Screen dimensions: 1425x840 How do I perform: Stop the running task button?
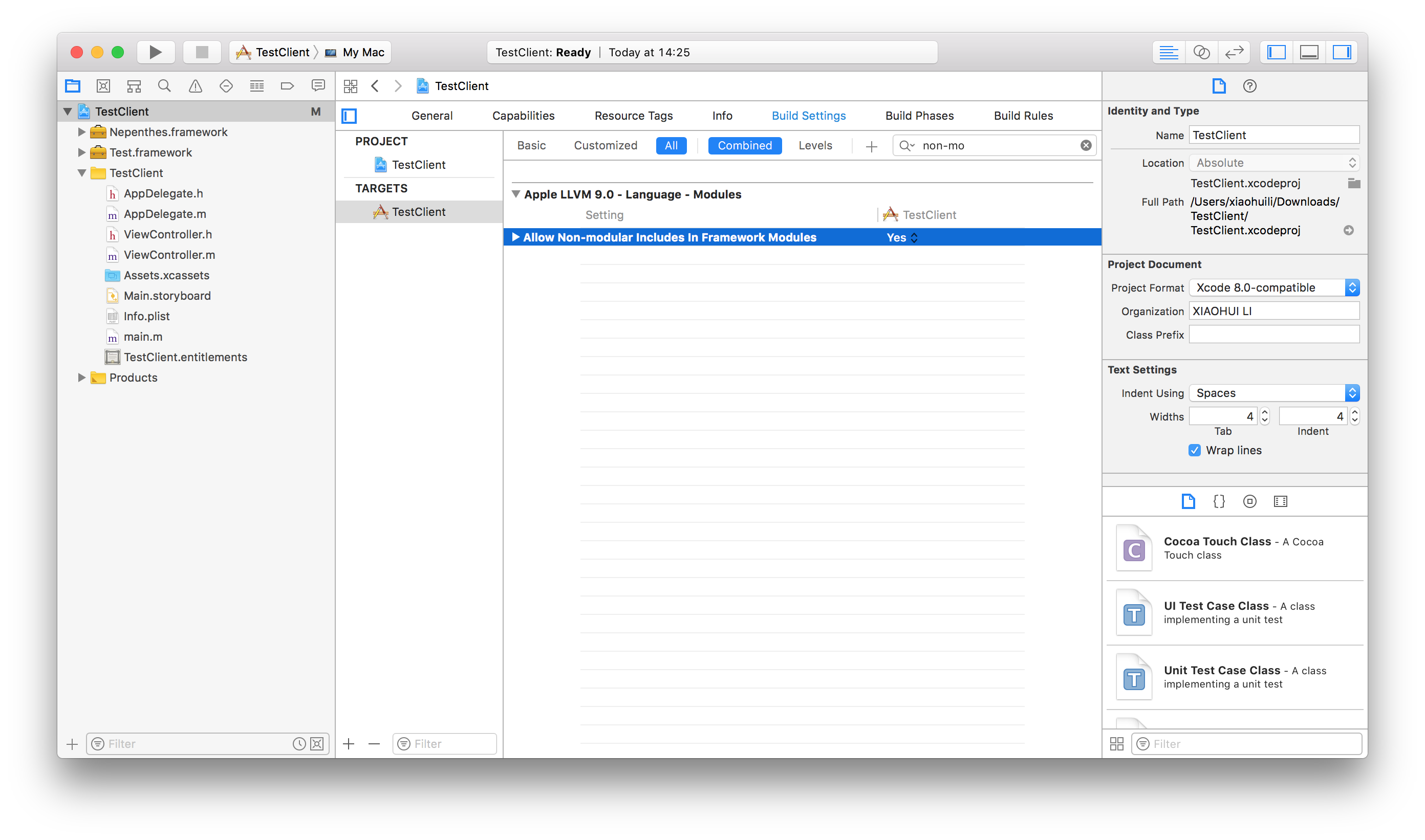(202, 52)
